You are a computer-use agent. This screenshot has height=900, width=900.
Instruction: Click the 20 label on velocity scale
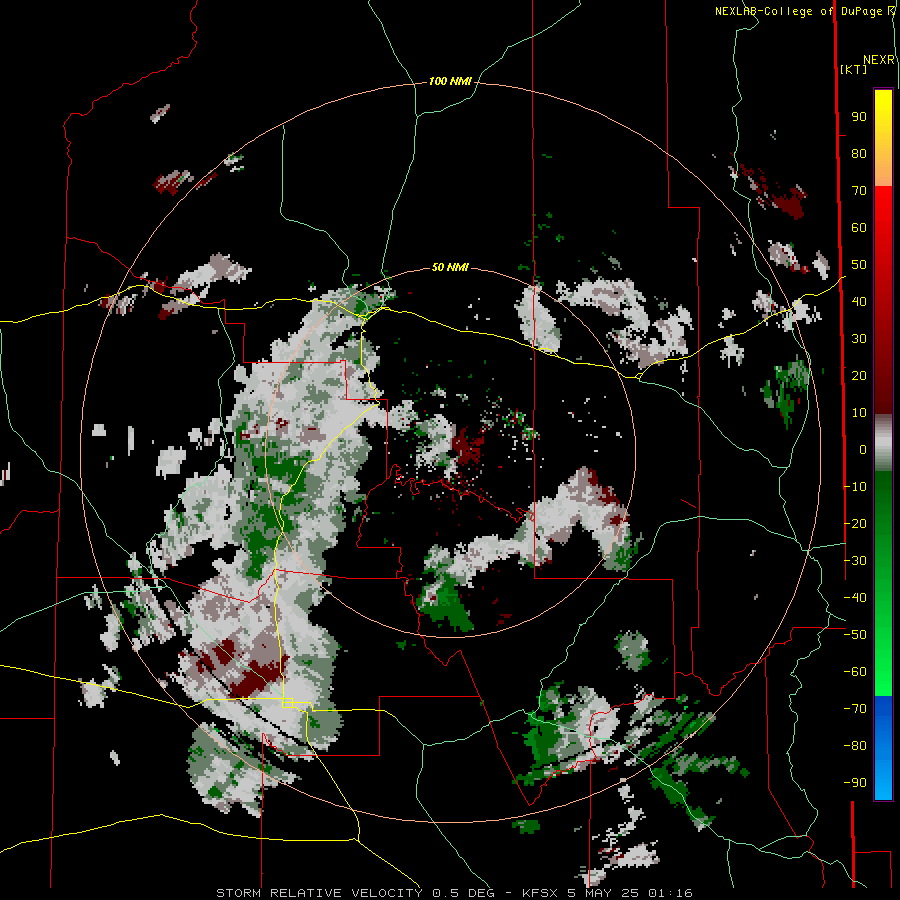tap(859, 375)
